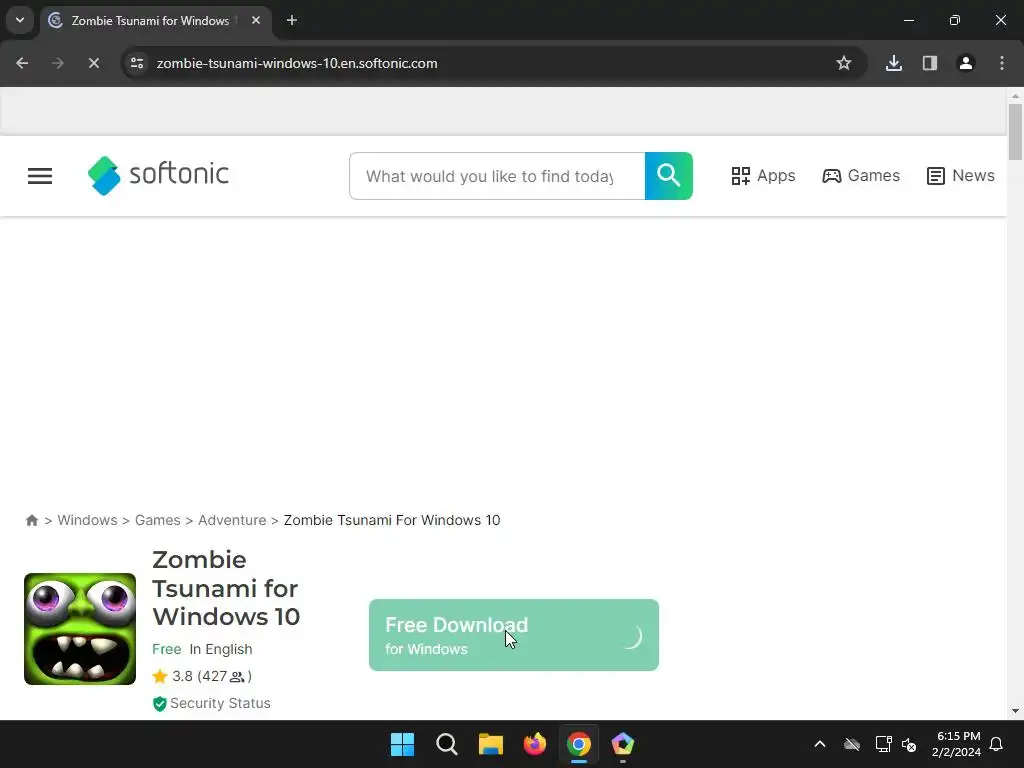Open the Windows Start menu

[402, 744]
